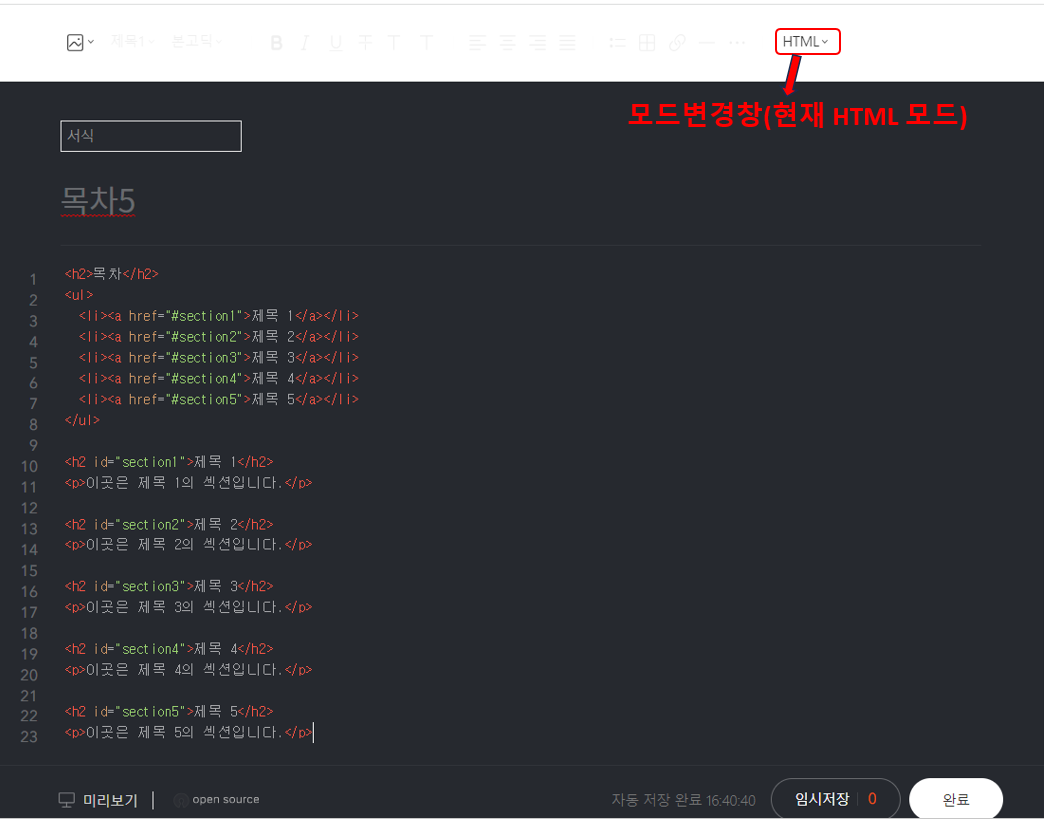Image resolution: width=1044 pixels, height=819 pixels.
Task: Toggle center text alignment
Action: (x=507, y=42)
